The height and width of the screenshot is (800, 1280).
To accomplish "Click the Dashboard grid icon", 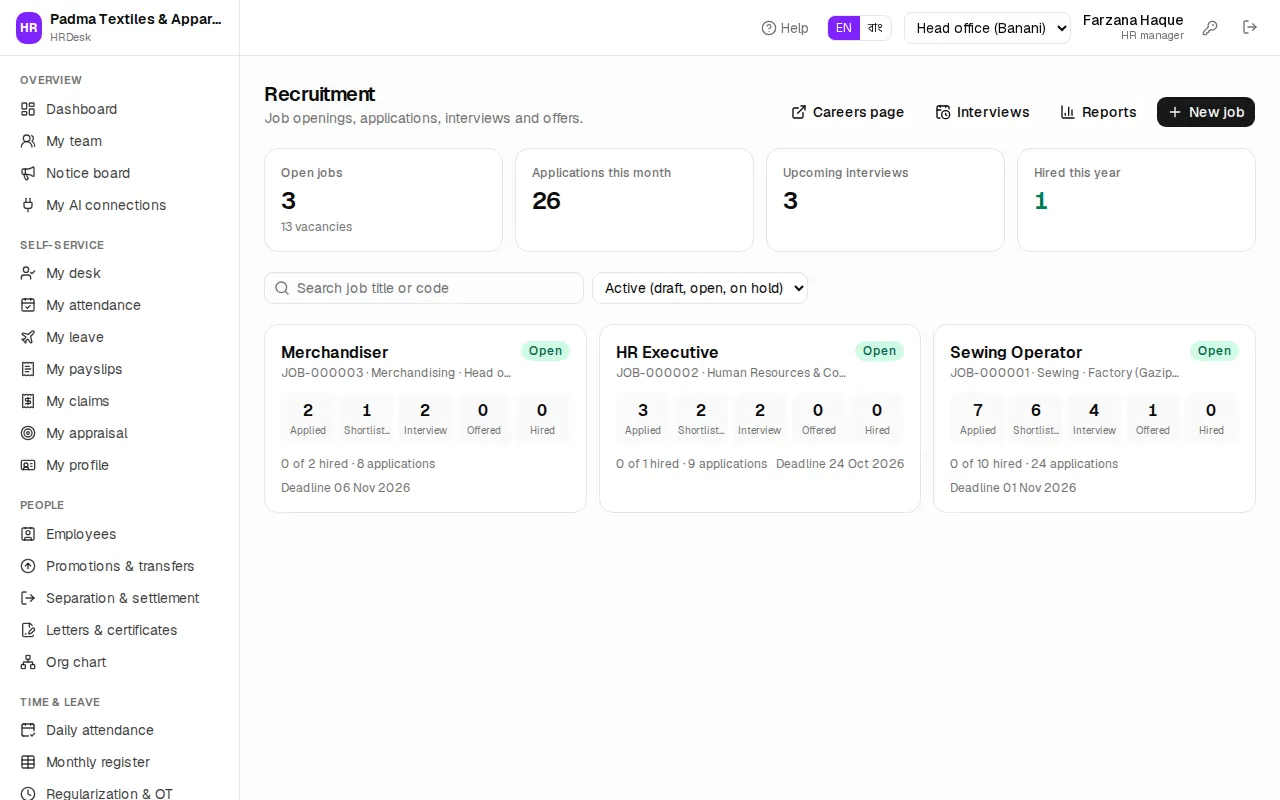I will 28,109.
